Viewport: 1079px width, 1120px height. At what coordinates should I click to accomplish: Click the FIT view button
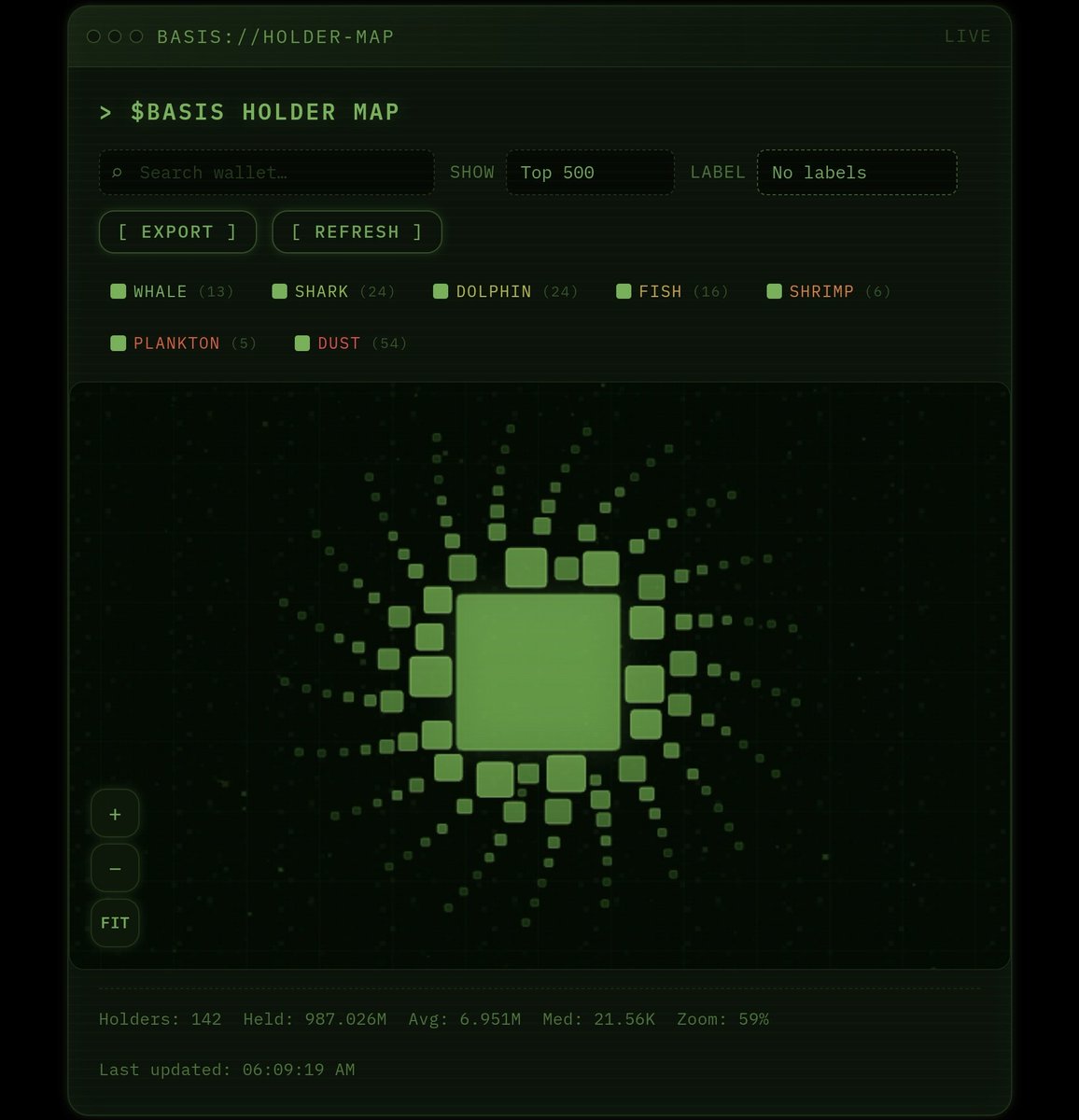(115, 923)
